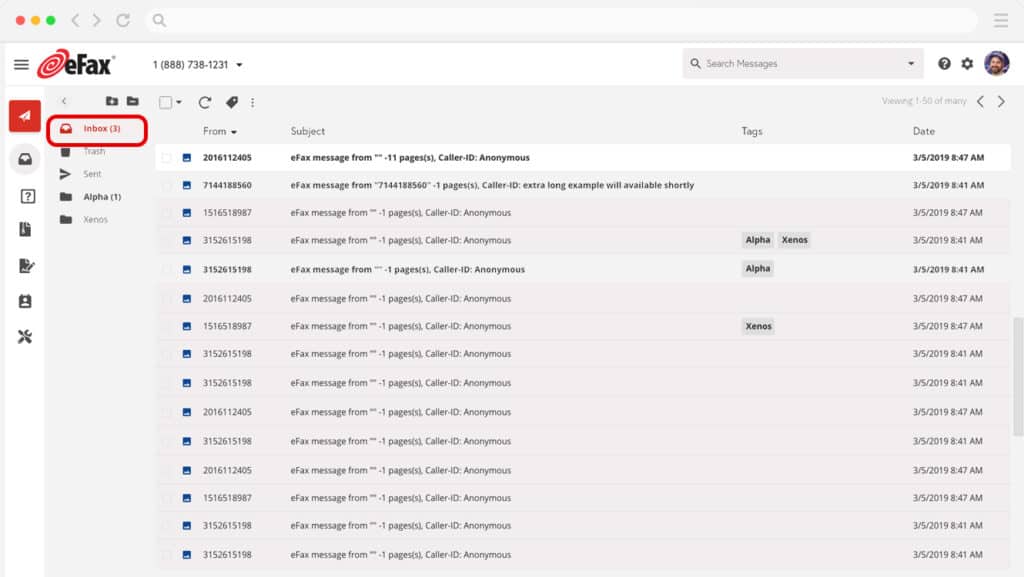Image resolution: width=1024 pixels, height=577 pixels.
Task: Open the Search Messages dropdown arrow
Action: (x=910, y=64)
